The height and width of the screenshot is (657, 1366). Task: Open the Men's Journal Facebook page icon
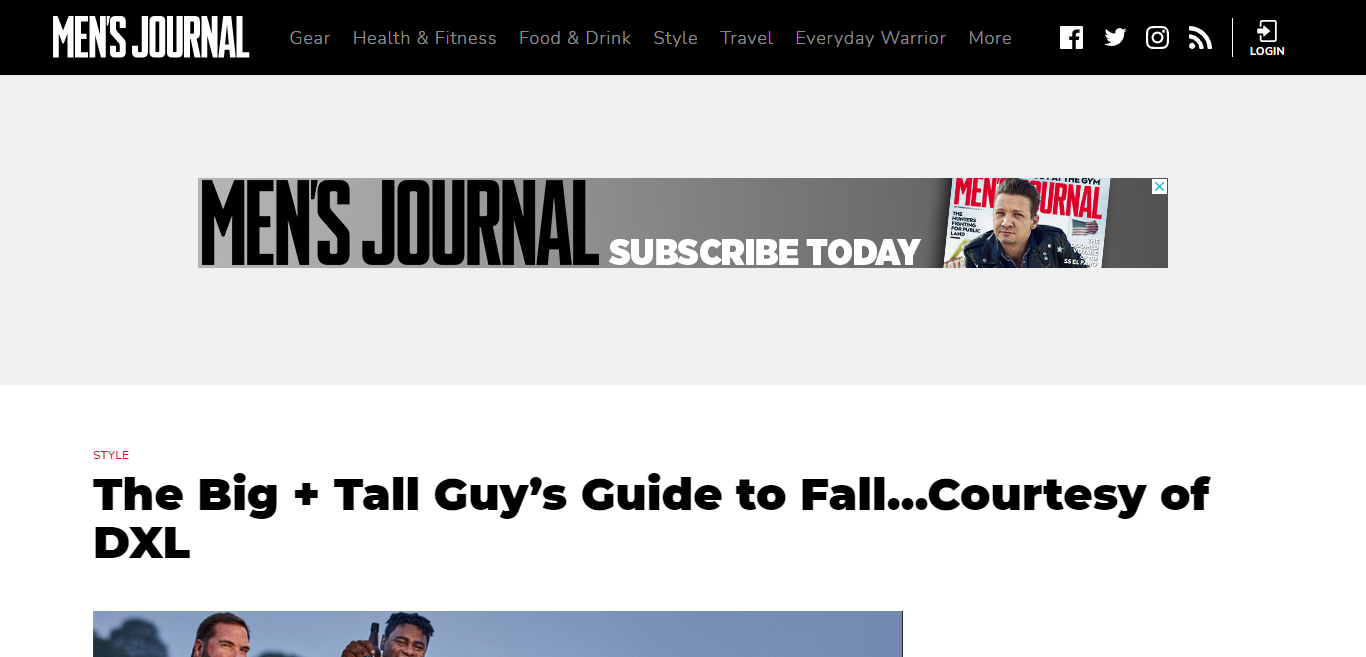(x=1071, y=38)
